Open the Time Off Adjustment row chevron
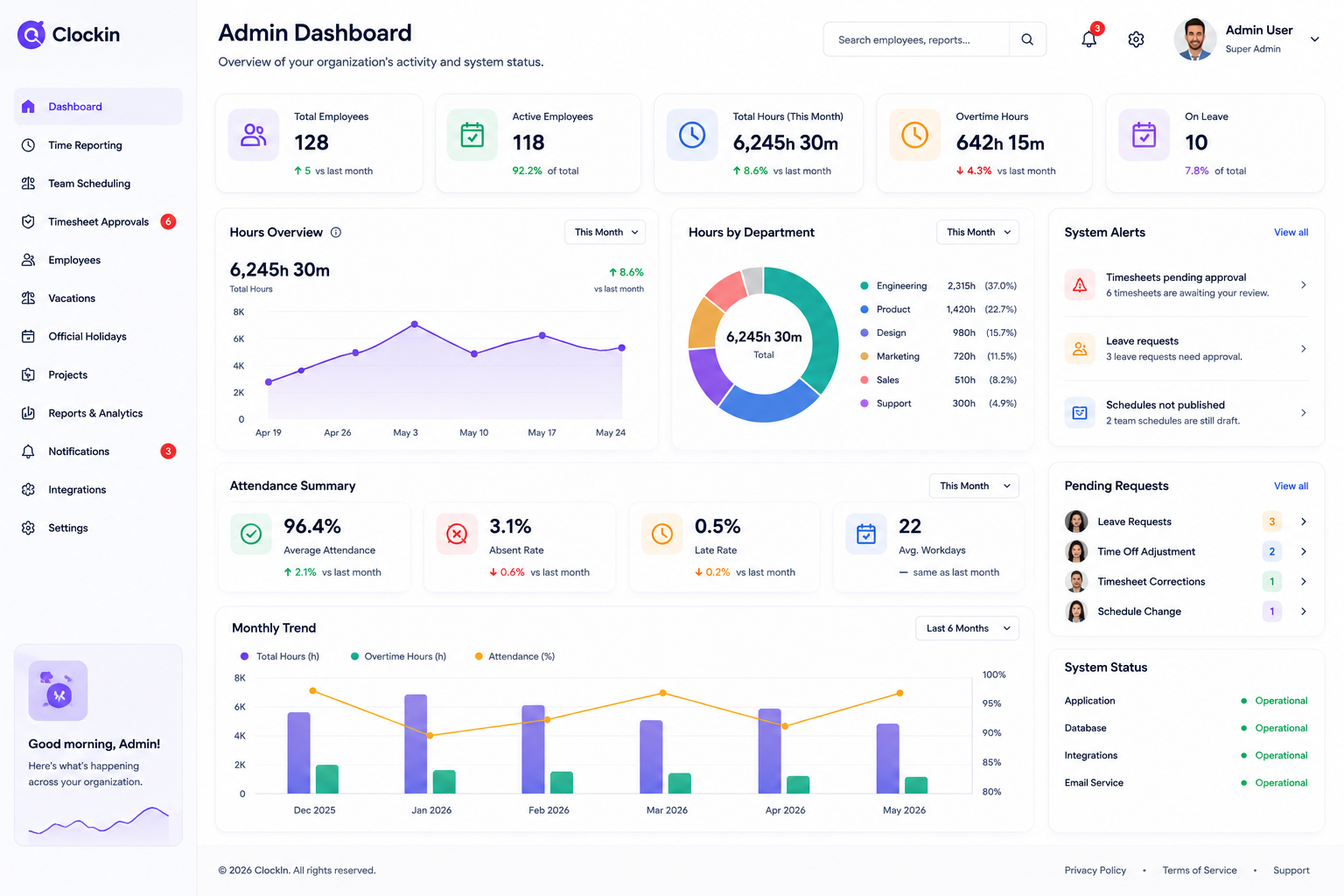 [x=1303, y=551]
